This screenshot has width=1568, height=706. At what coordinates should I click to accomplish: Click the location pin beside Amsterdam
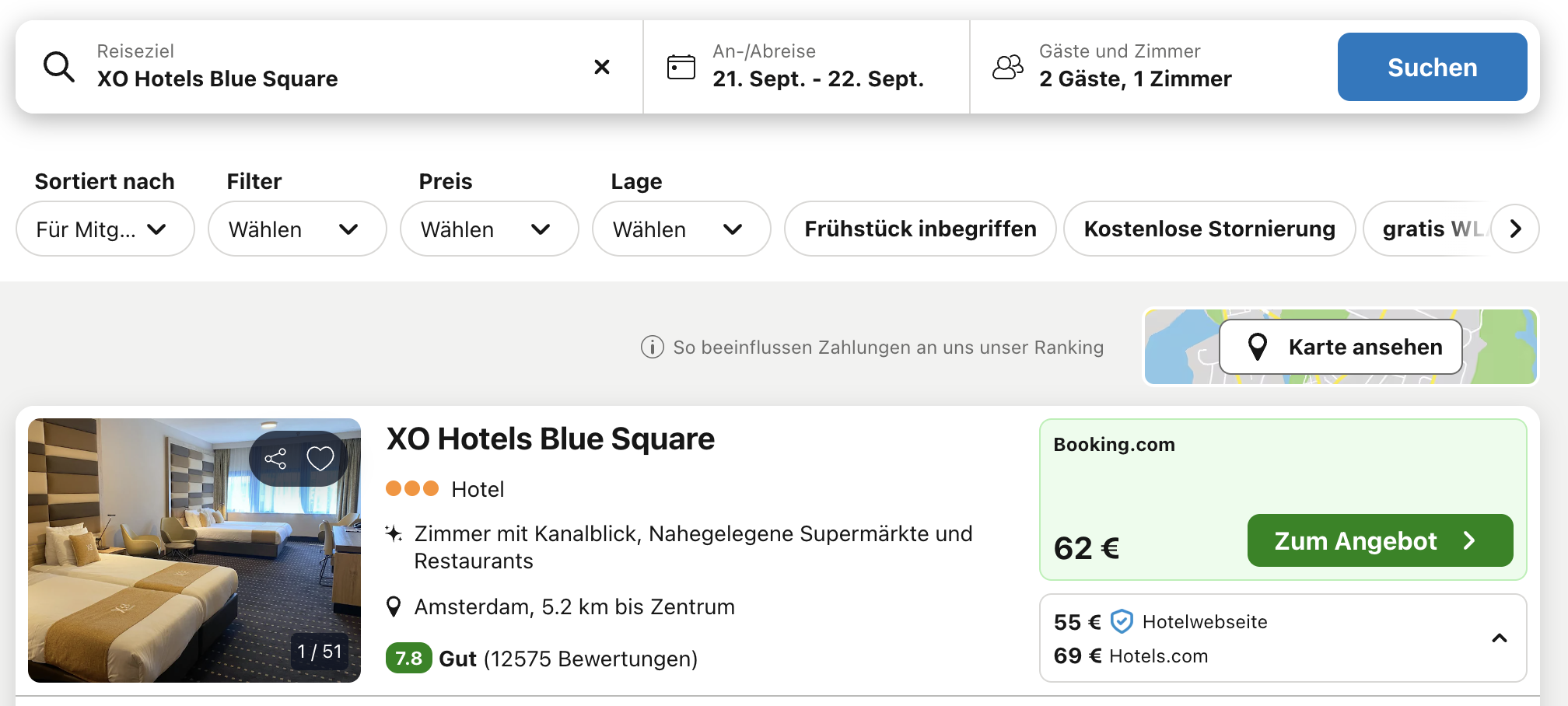click(394, 606)
